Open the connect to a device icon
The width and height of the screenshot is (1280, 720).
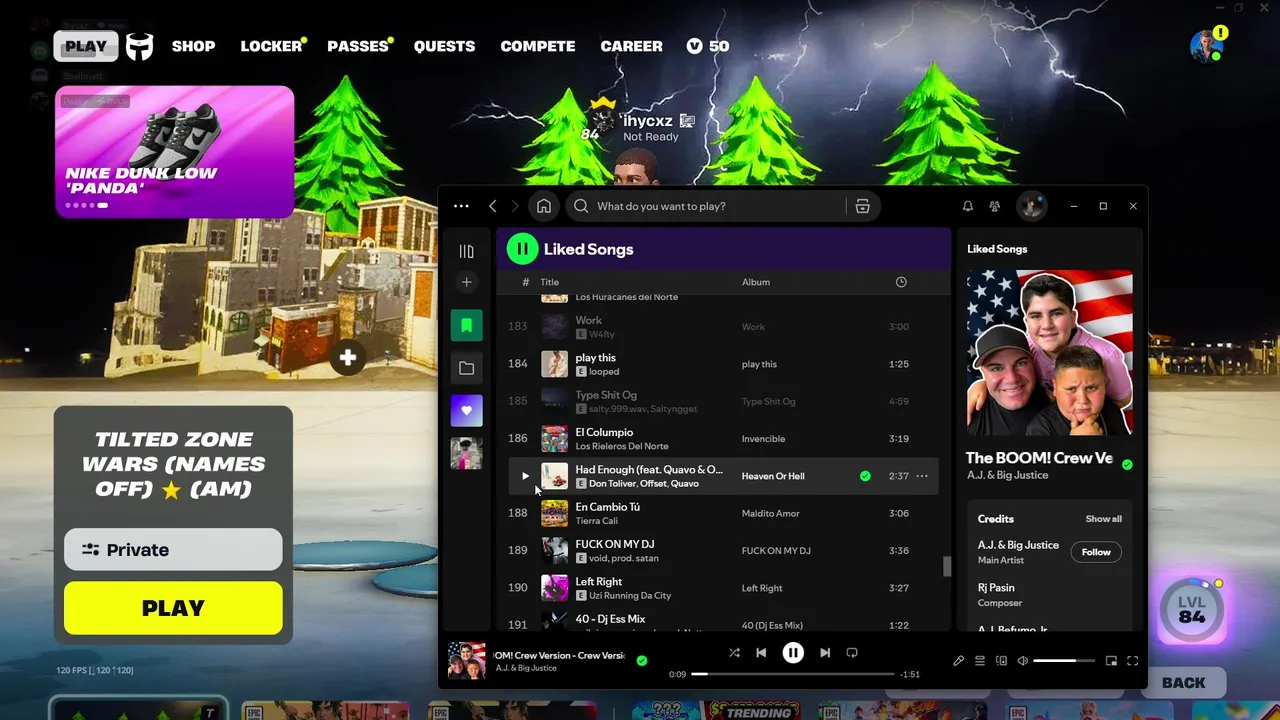pos(1001,661)
